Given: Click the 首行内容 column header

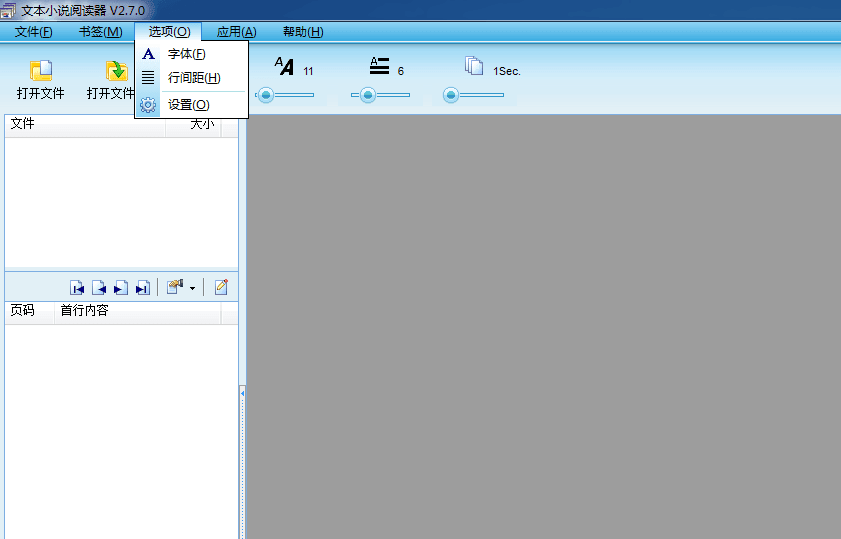Looking at the screenshot, I should pyautogui.click(x=85, y=311).
